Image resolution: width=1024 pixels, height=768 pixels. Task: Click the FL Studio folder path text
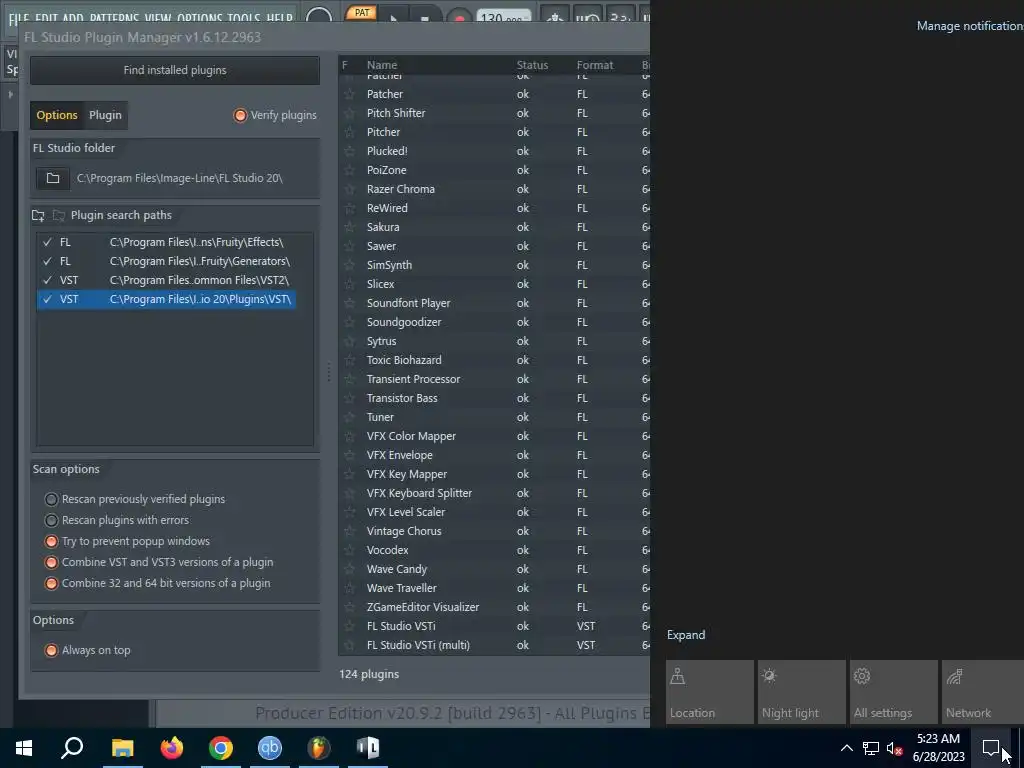[x=180, y=178]
